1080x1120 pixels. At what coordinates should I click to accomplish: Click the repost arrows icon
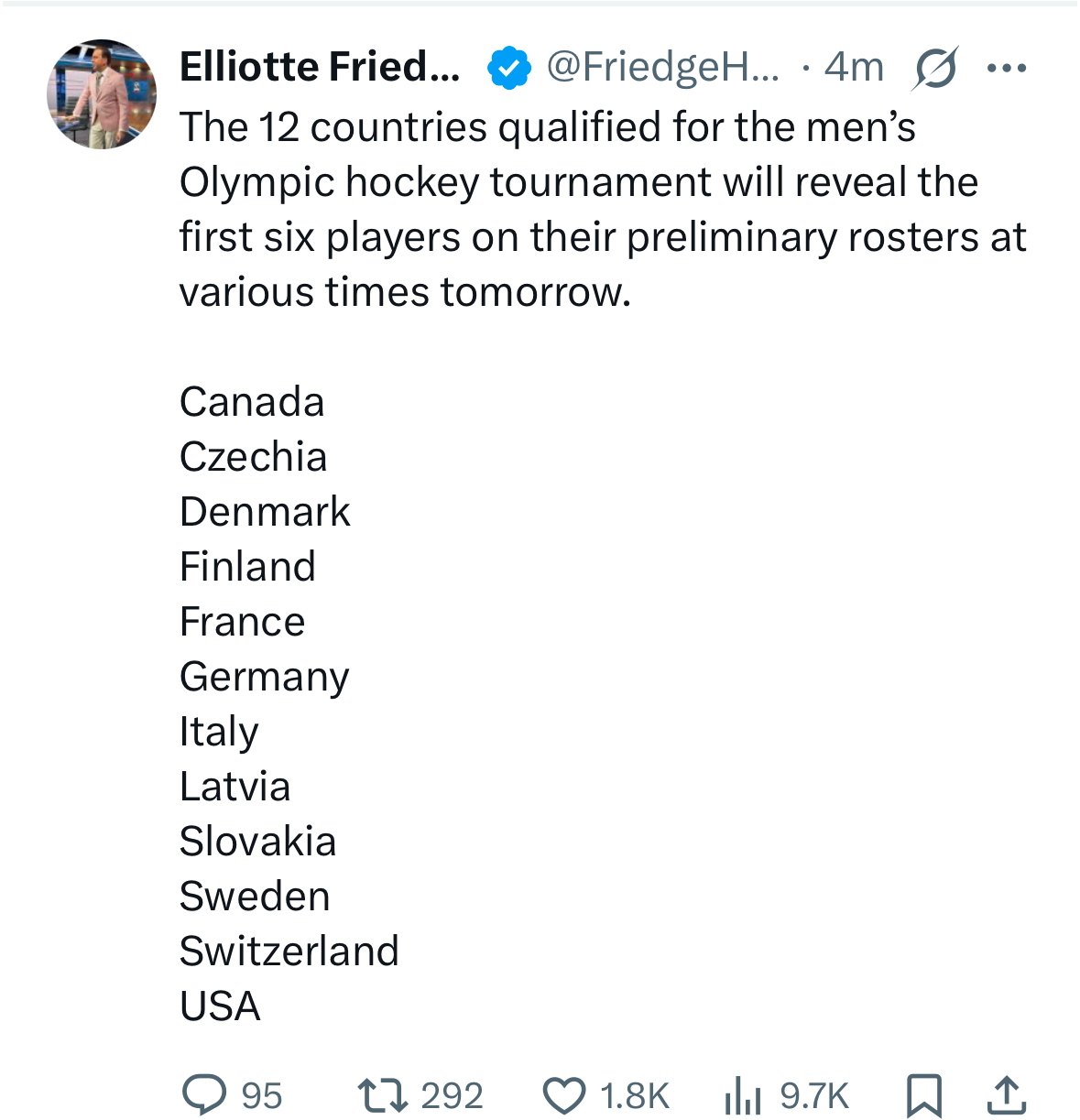coord(382,1095)
